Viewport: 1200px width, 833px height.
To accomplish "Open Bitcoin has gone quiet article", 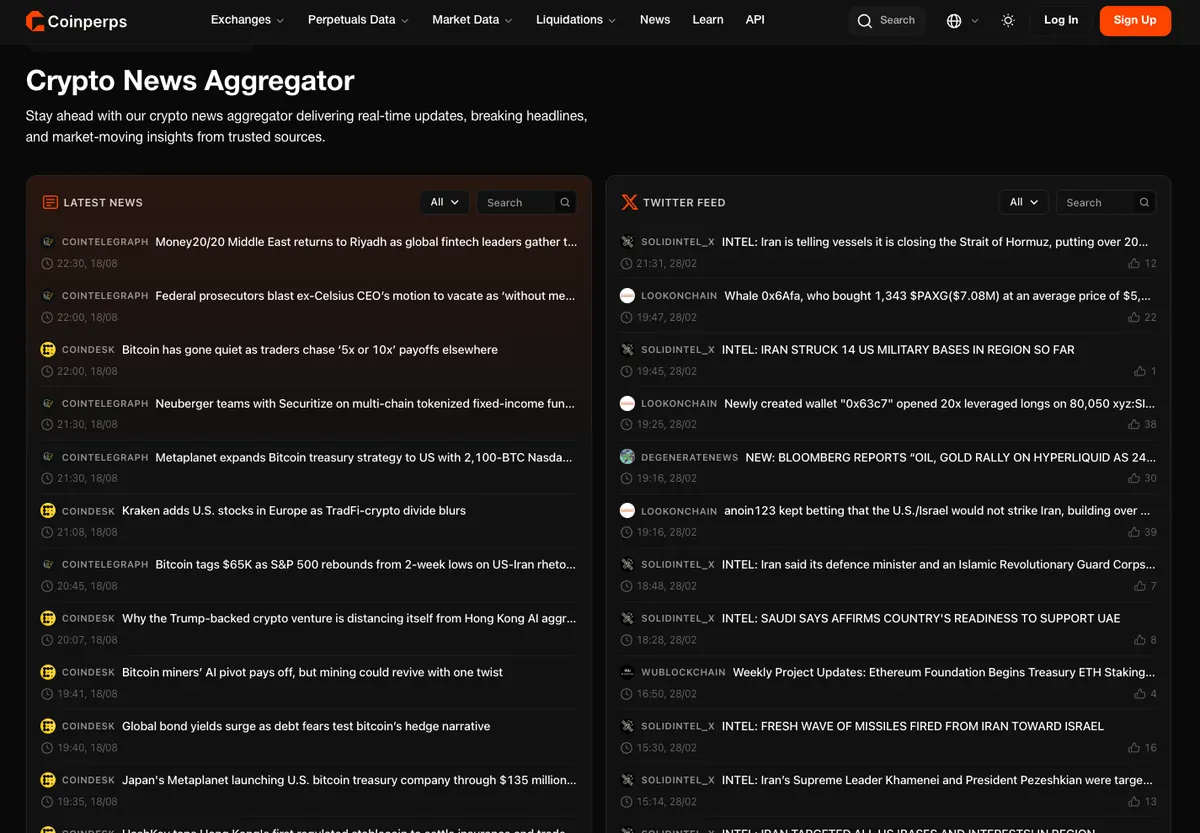I will [310, 350].
